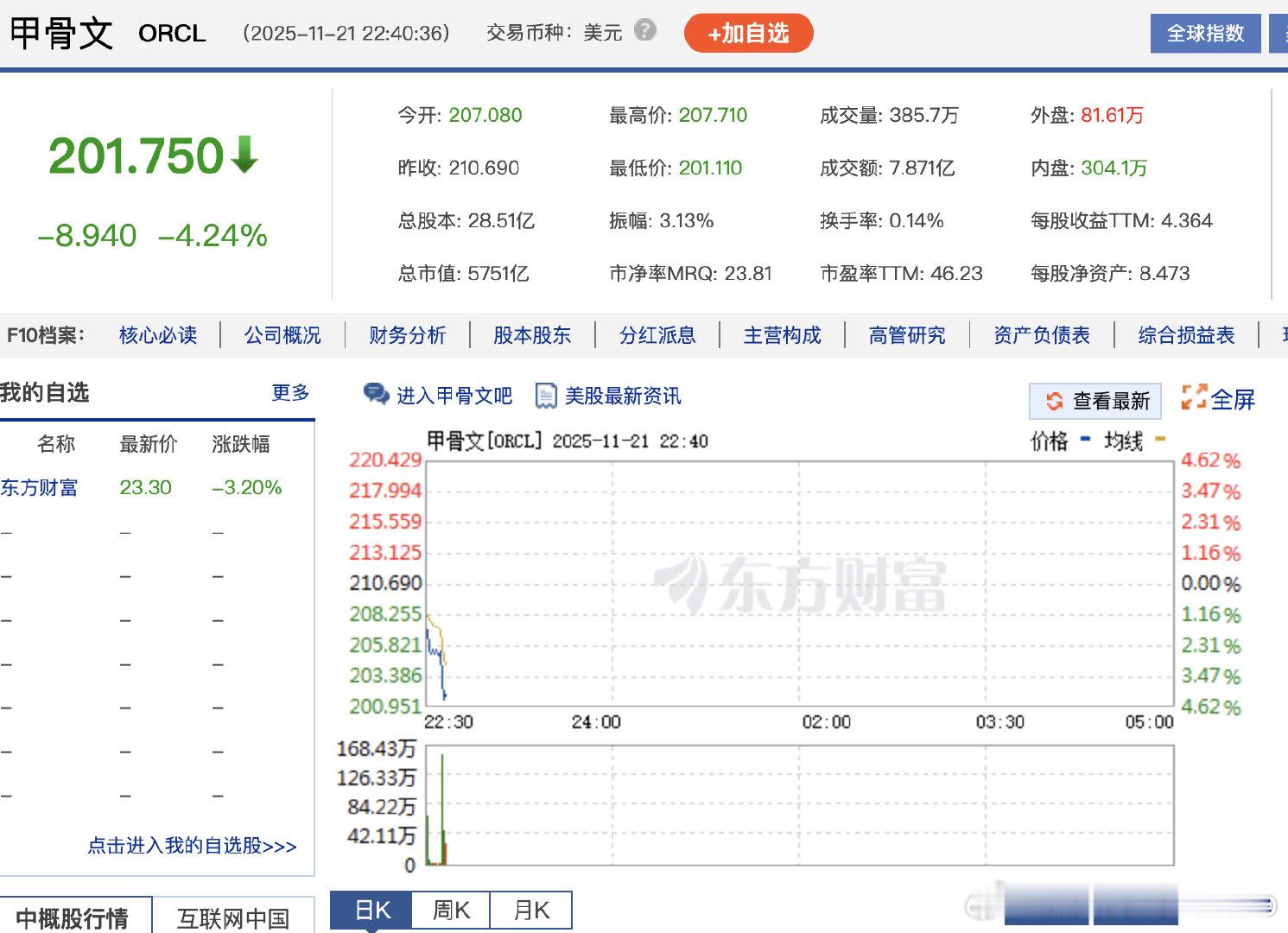This screenshot has height=933, width=1288.
Task: Click the 甲骨文 stock name heading
Action: [x=61, y=33]
